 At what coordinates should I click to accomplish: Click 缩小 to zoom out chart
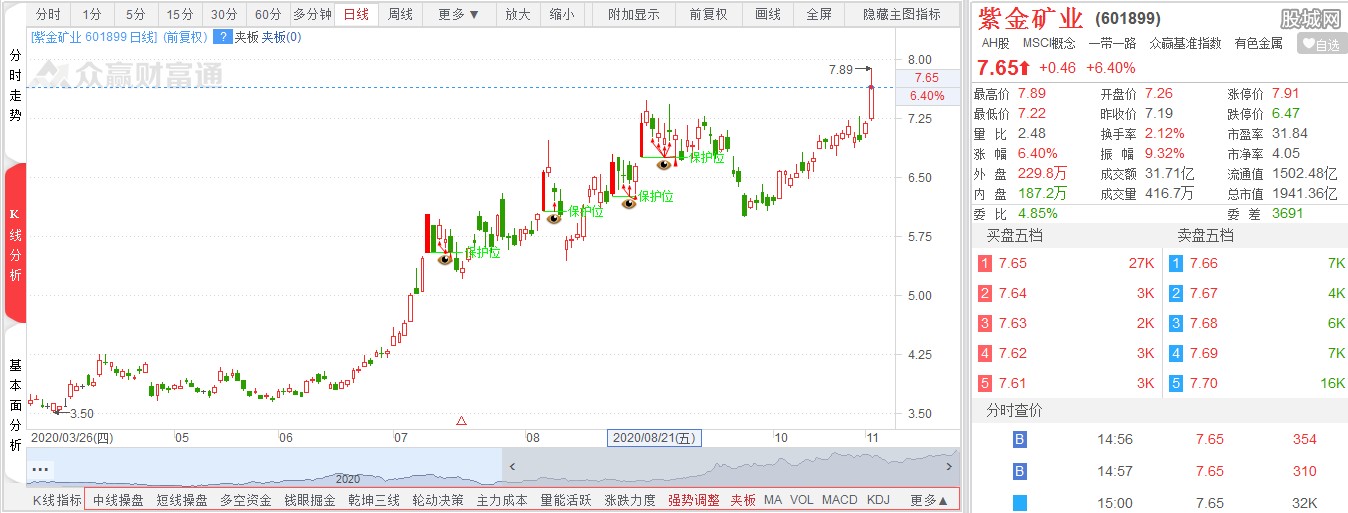[562, 15]
